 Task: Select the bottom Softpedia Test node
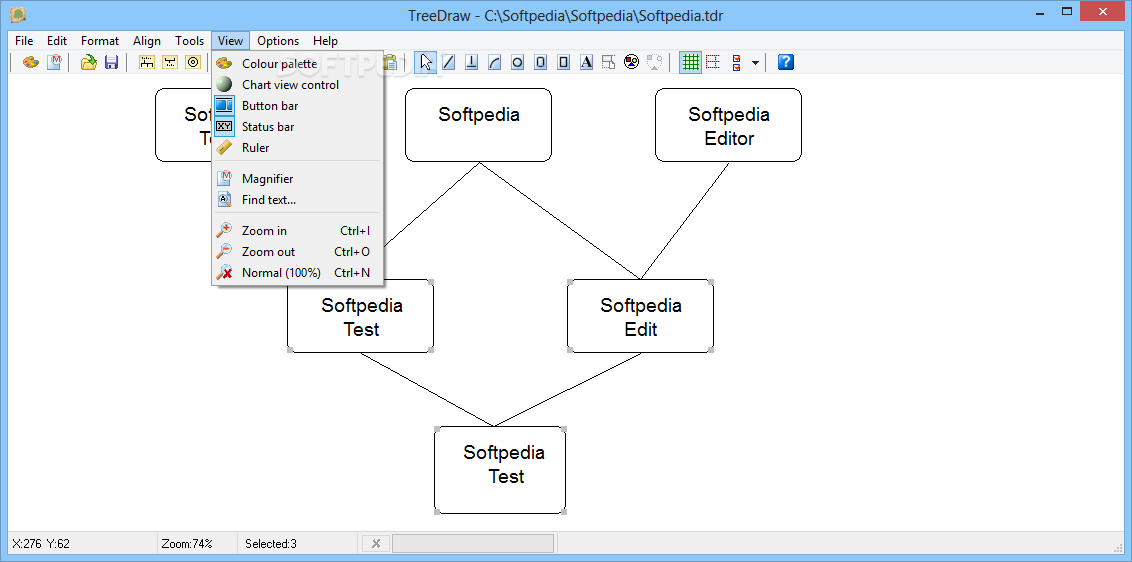click(500, 470)
